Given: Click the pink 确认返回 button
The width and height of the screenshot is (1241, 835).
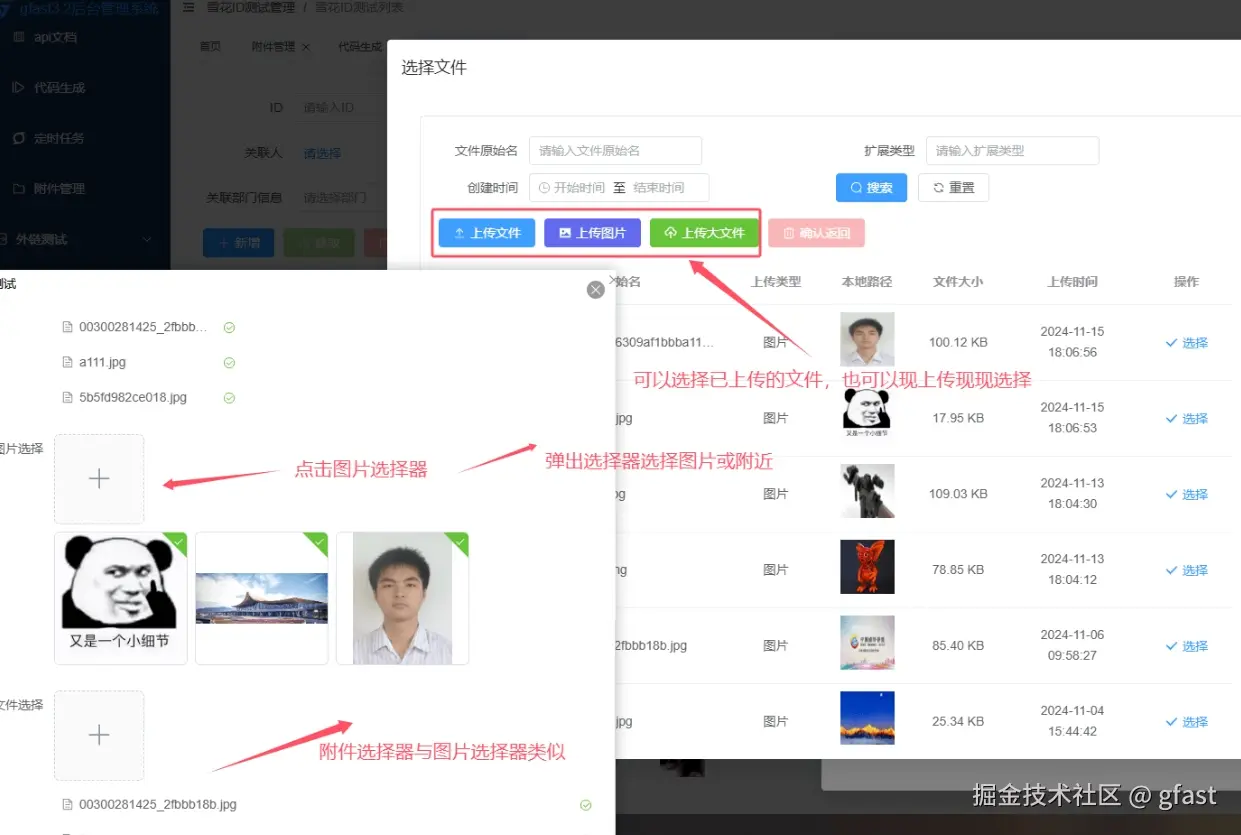Looking at the screenshot, I should pos(816,233).
